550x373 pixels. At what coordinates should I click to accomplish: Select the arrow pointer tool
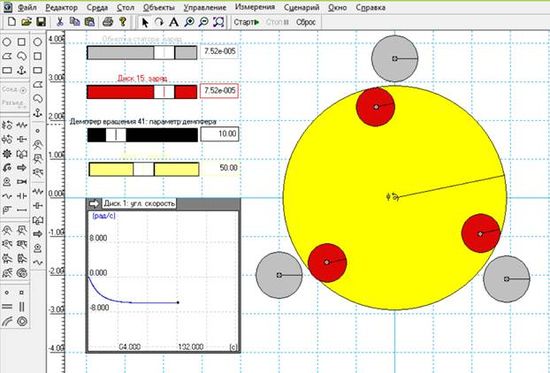(145, 22)
